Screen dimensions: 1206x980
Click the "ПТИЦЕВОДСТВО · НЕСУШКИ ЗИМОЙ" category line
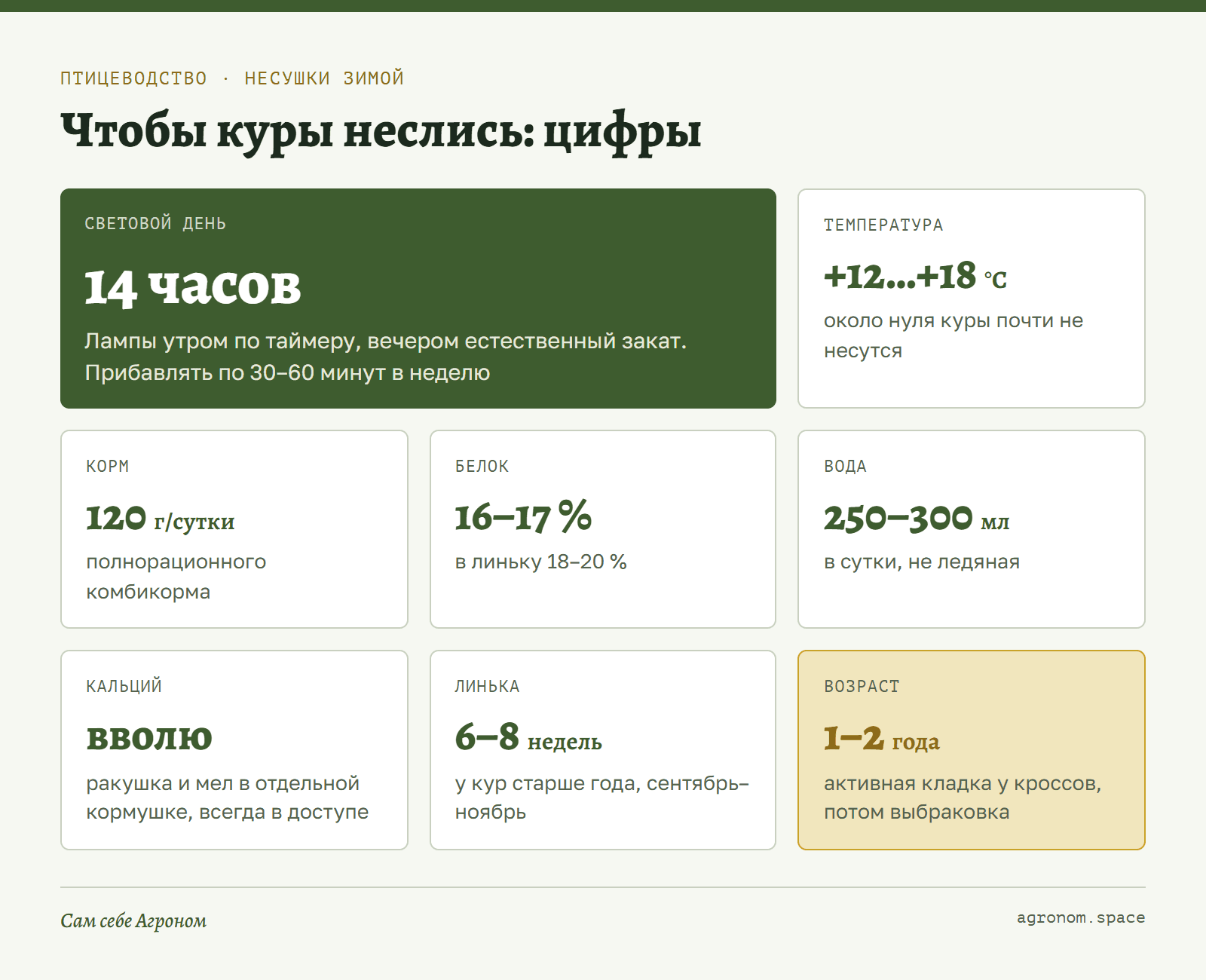232,78
